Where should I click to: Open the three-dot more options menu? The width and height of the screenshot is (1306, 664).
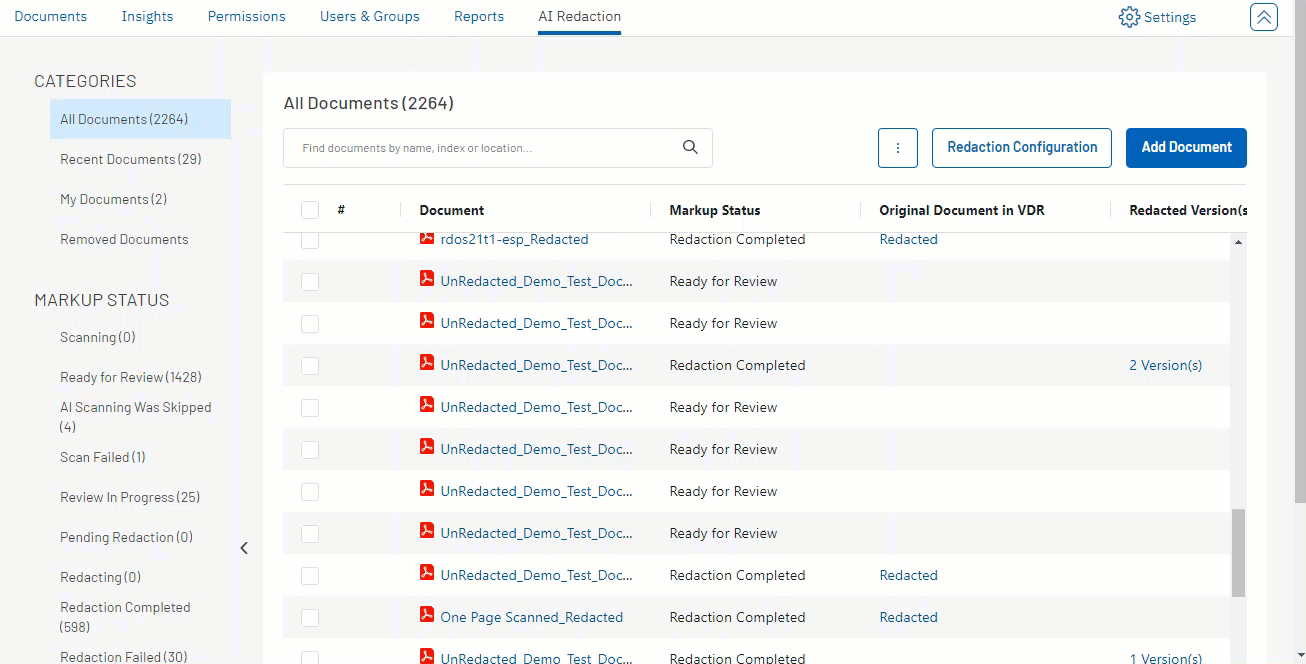tap(897, 147)
